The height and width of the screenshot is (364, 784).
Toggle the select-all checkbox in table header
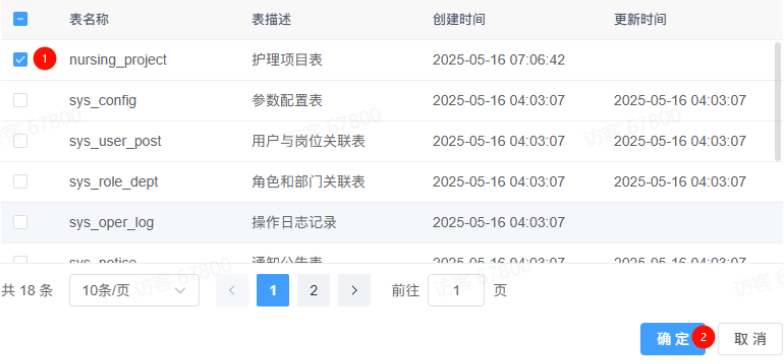(x=20, y=20)
